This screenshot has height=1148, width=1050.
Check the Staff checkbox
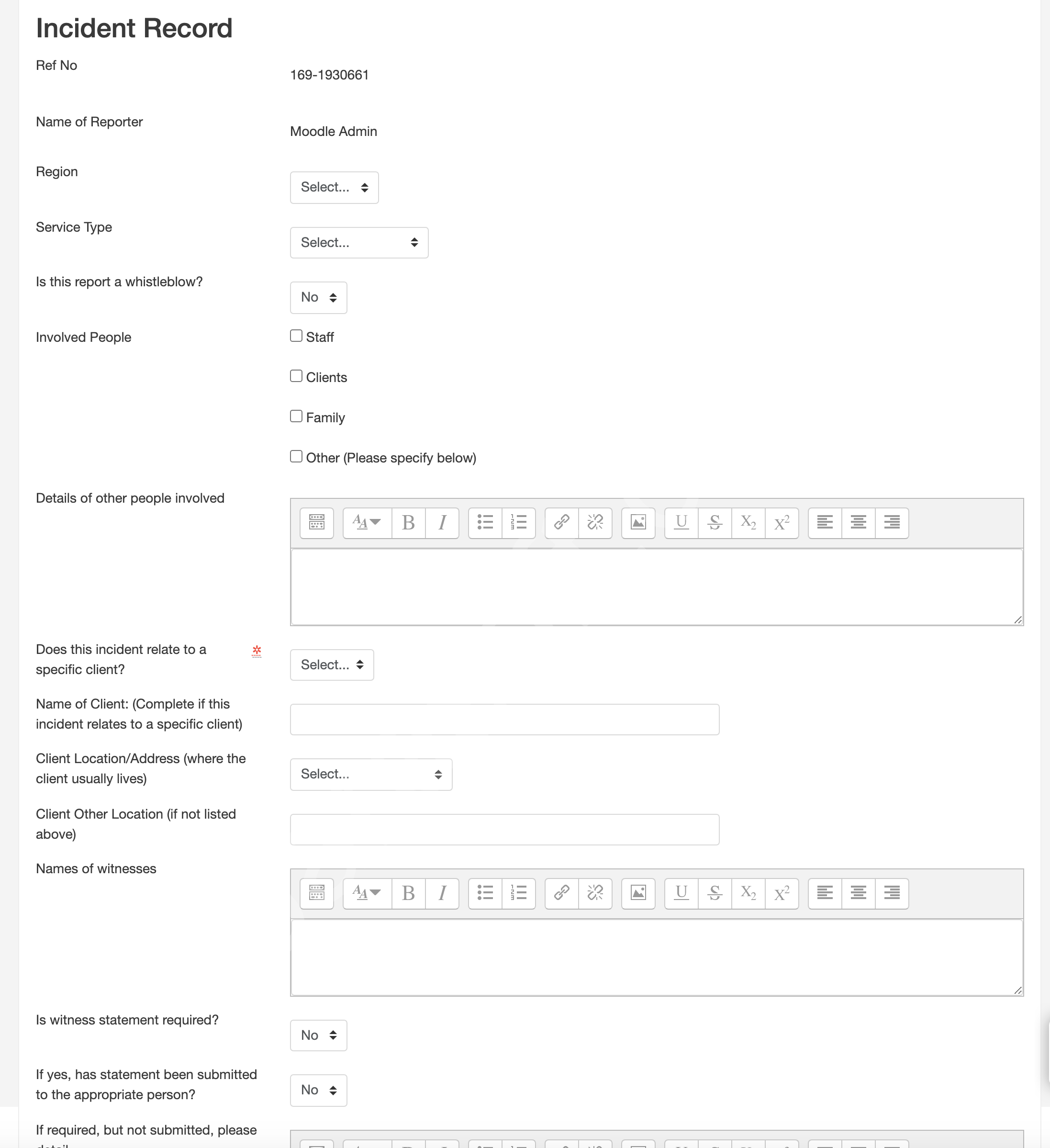click(296, 336)
